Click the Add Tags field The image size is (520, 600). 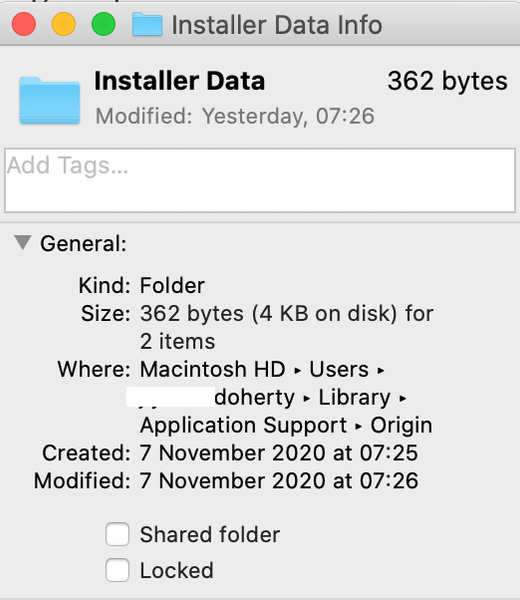tap(260, 180)
